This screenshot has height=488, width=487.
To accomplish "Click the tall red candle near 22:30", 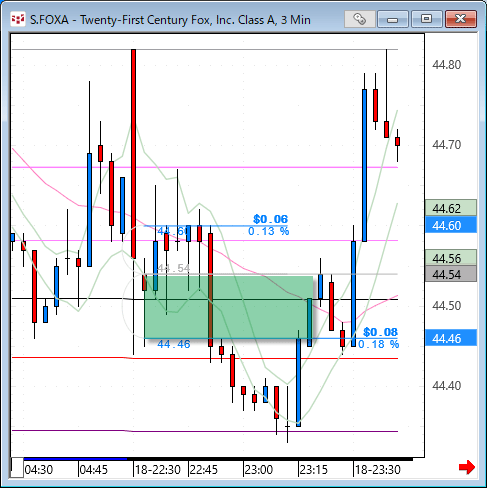I will click(133, 154).
